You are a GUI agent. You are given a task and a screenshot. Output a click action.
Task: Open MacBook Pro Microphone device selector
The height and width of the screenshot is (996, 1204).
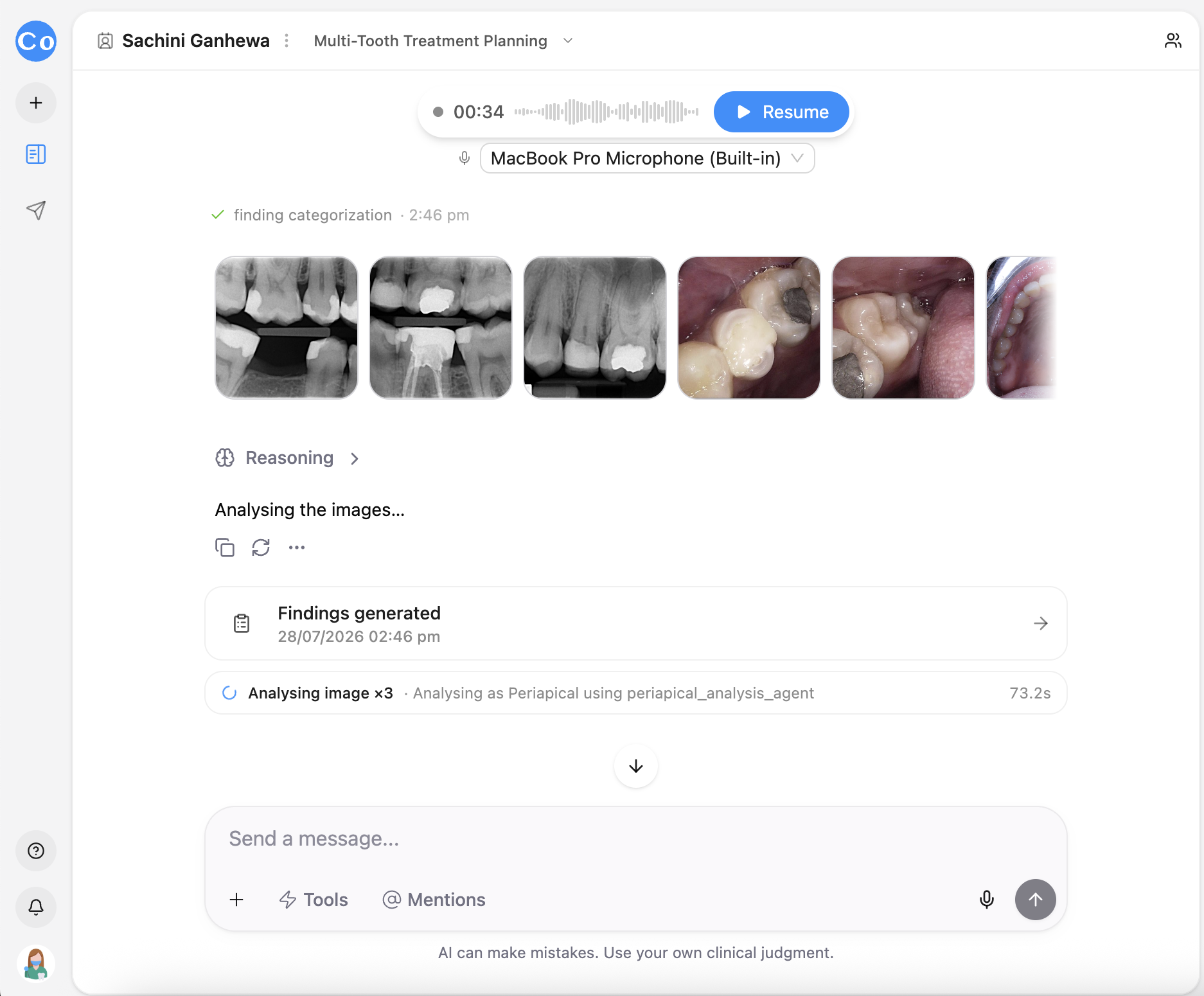(x=647, y=158)
